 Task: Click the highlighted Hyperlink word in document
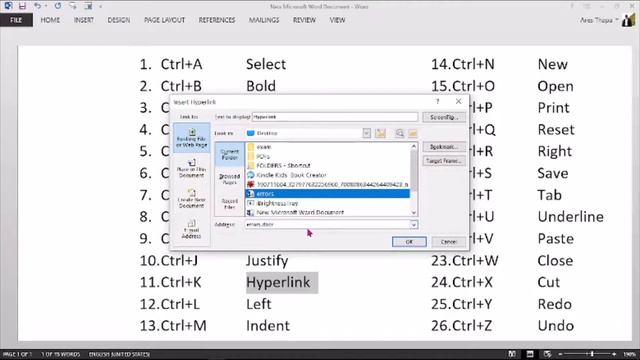(x=278, y=282)
